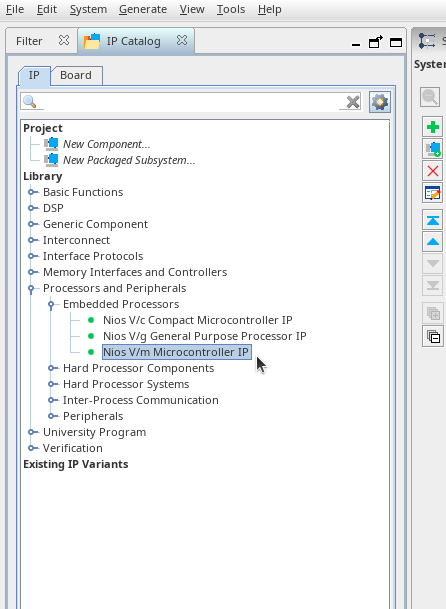The height and width of the screenshot is (609, 446).
Task: Click the red X remove icon
Action: (x=432, y=171)
